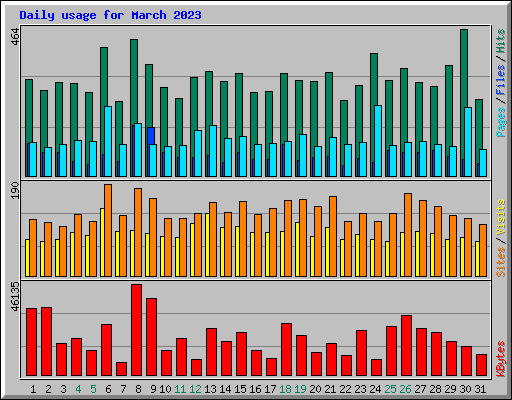Click the blue files bar for day 9
The height and width of the screenshot is (400, 512).
point(151,136)
